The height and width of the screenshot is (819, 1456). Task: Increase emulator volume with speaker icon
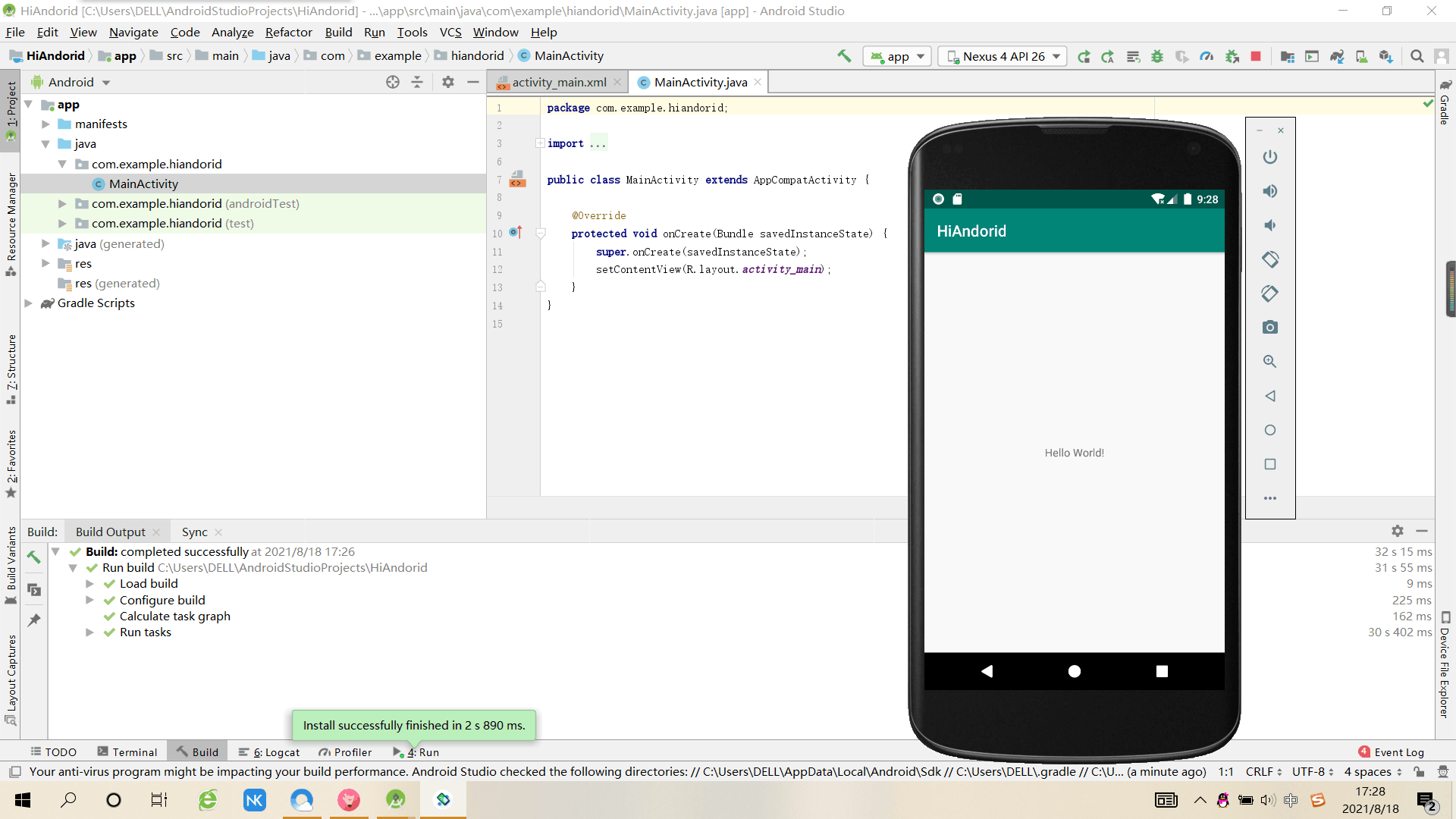point(1270,191)
